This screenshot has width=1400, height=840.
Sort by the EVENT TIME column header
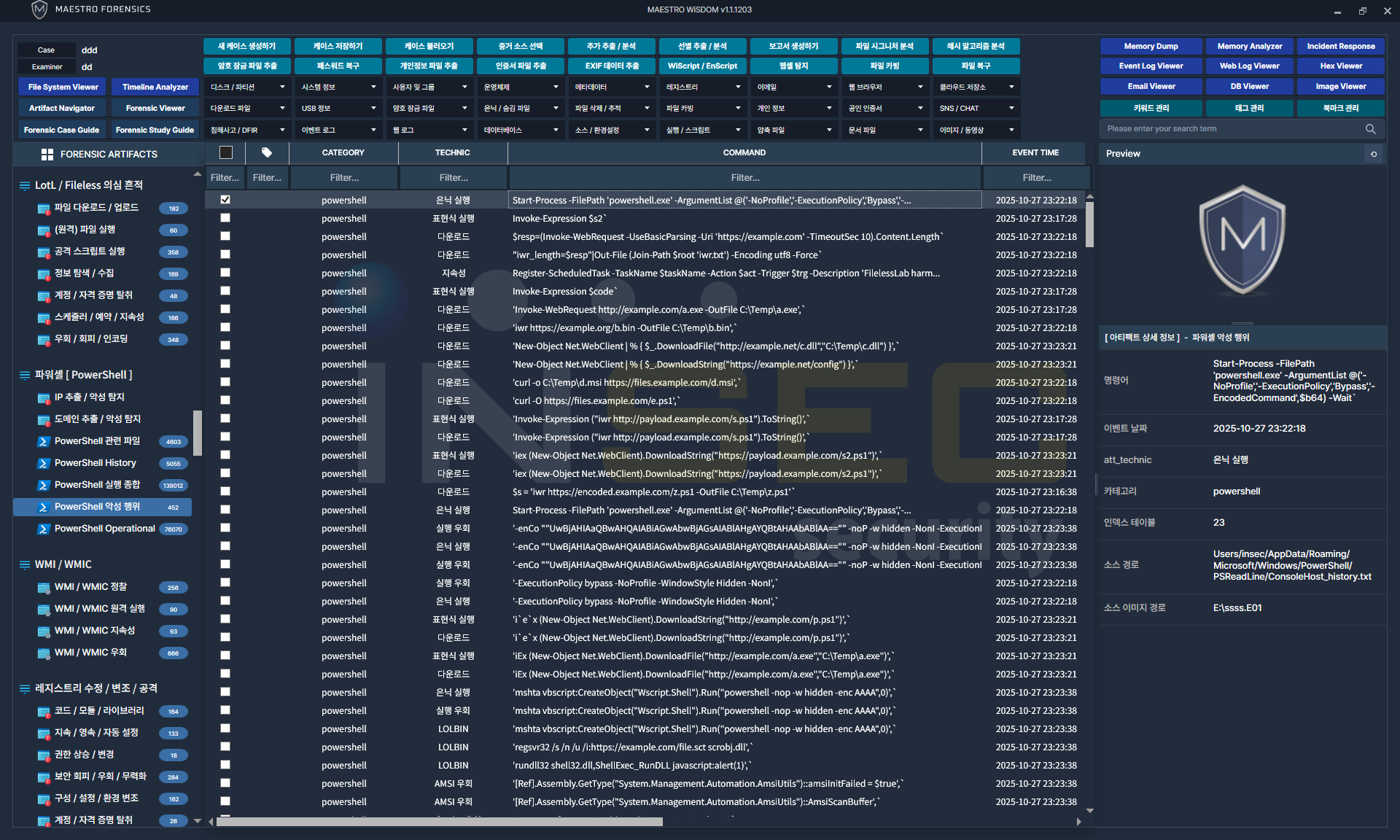pos(1035,152)
